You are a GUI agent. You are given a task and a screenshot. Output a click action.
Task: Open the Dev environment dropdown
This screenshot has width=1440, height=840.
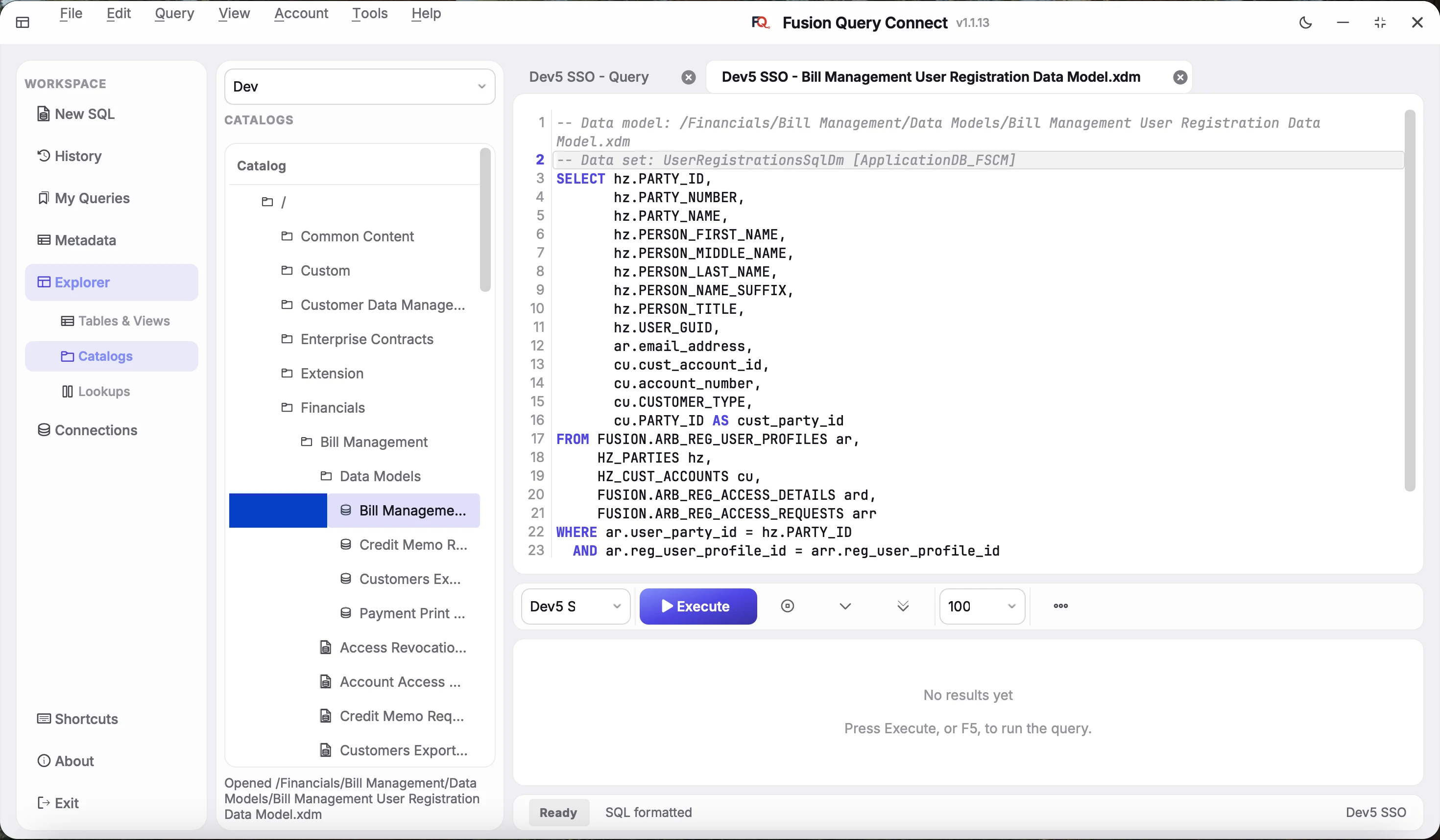(360, 87)
